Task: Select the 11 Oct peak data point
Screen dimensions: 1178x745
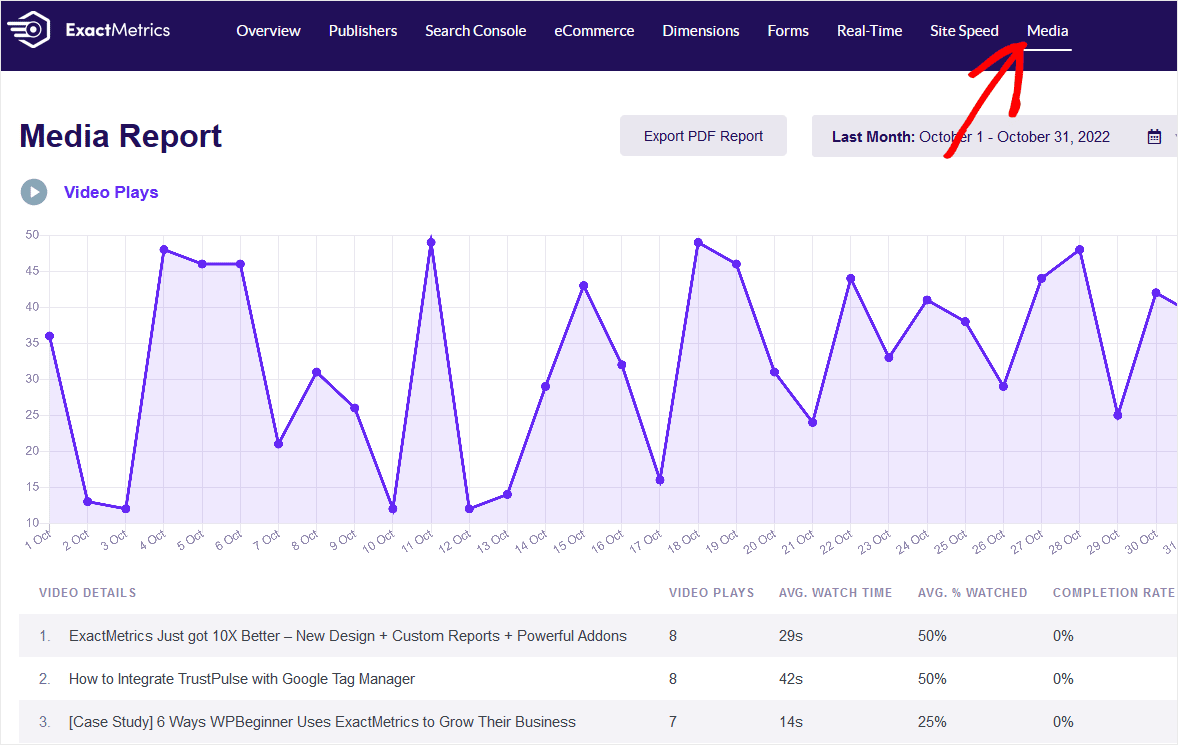Action: 430,242
